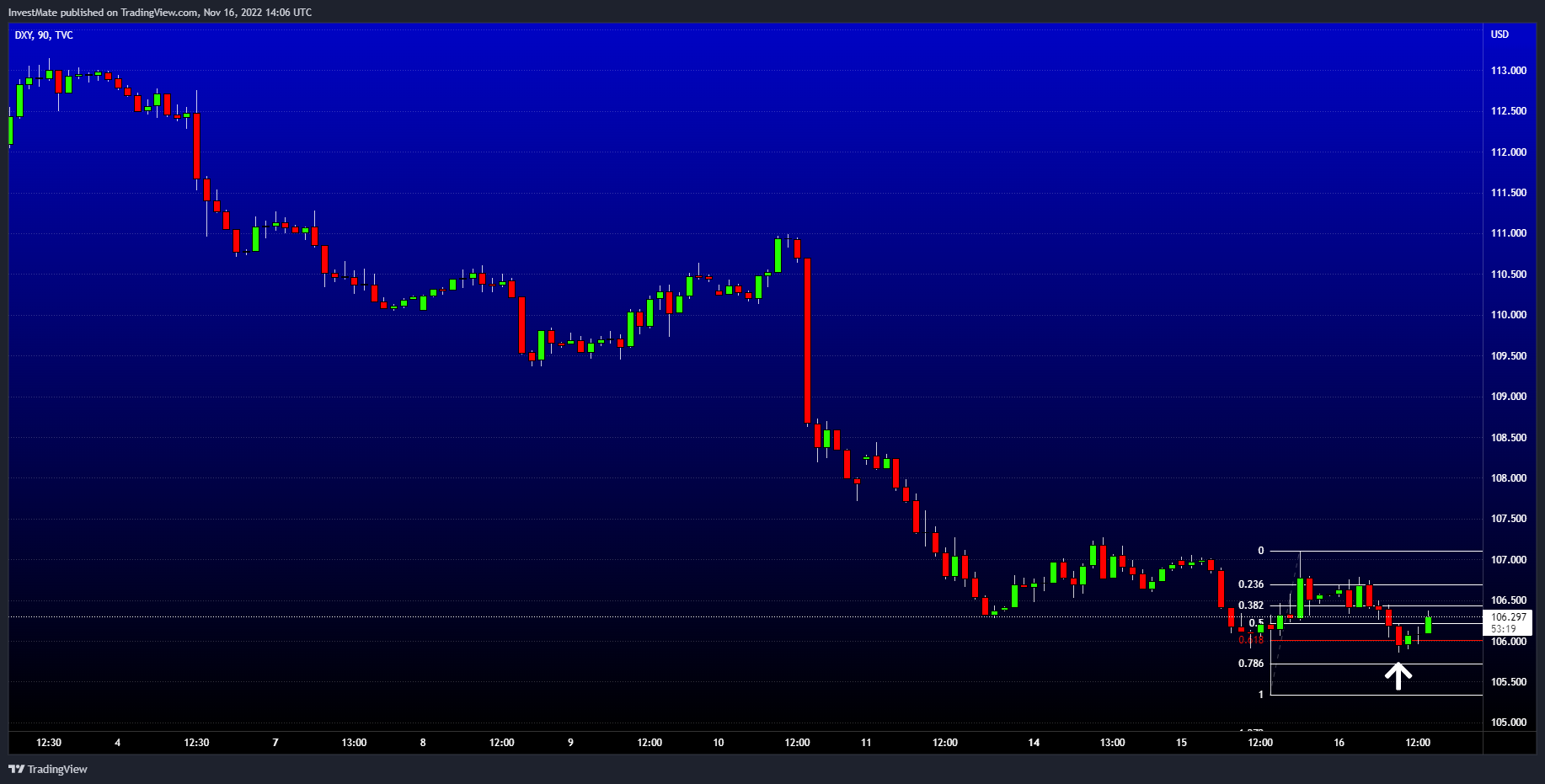Click the 107.000 price axis label
1545x784 pixels.
click(x=1508, y=560)
